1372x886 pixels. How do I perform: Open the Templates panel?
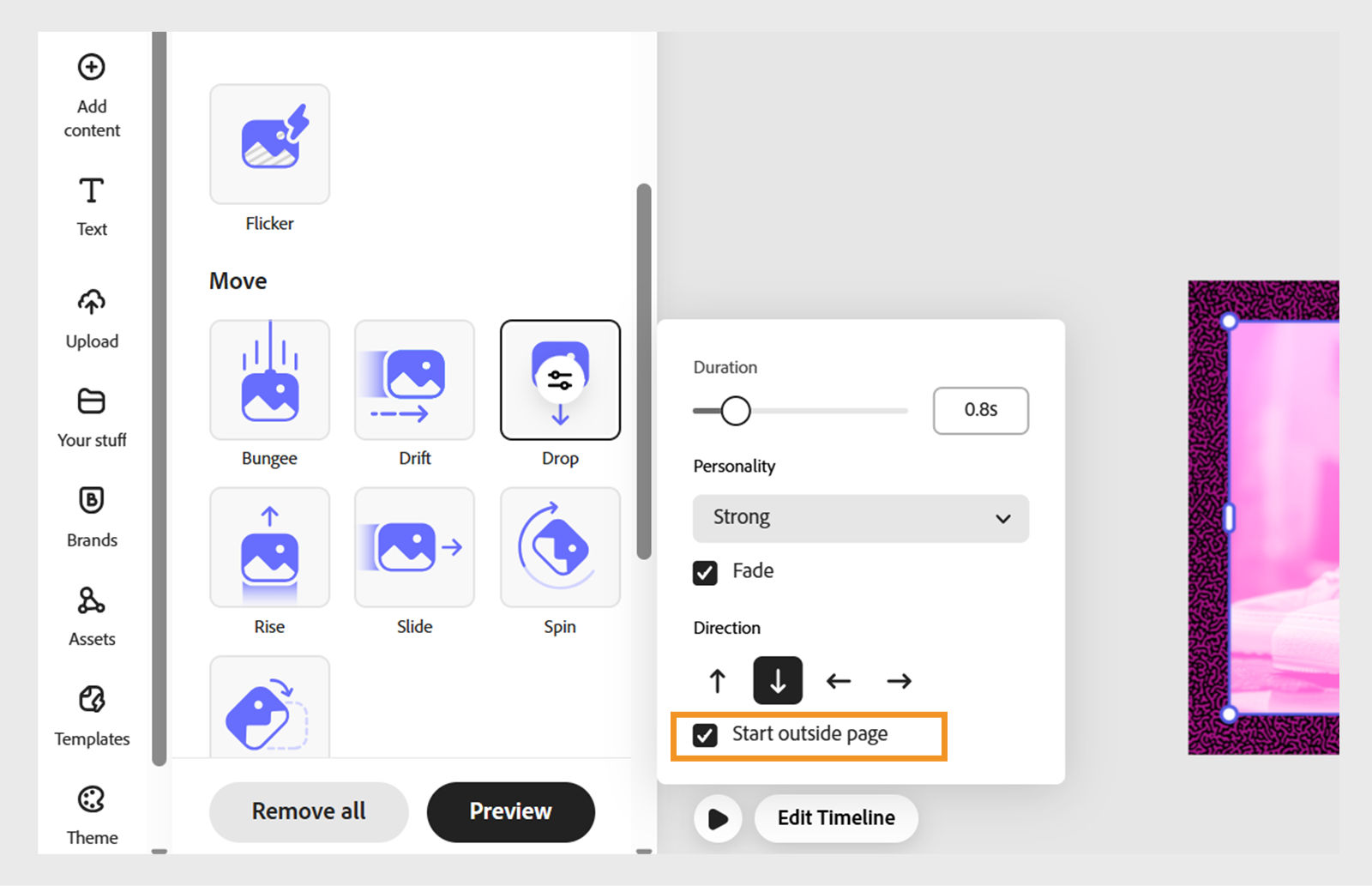tap(91, 714)
